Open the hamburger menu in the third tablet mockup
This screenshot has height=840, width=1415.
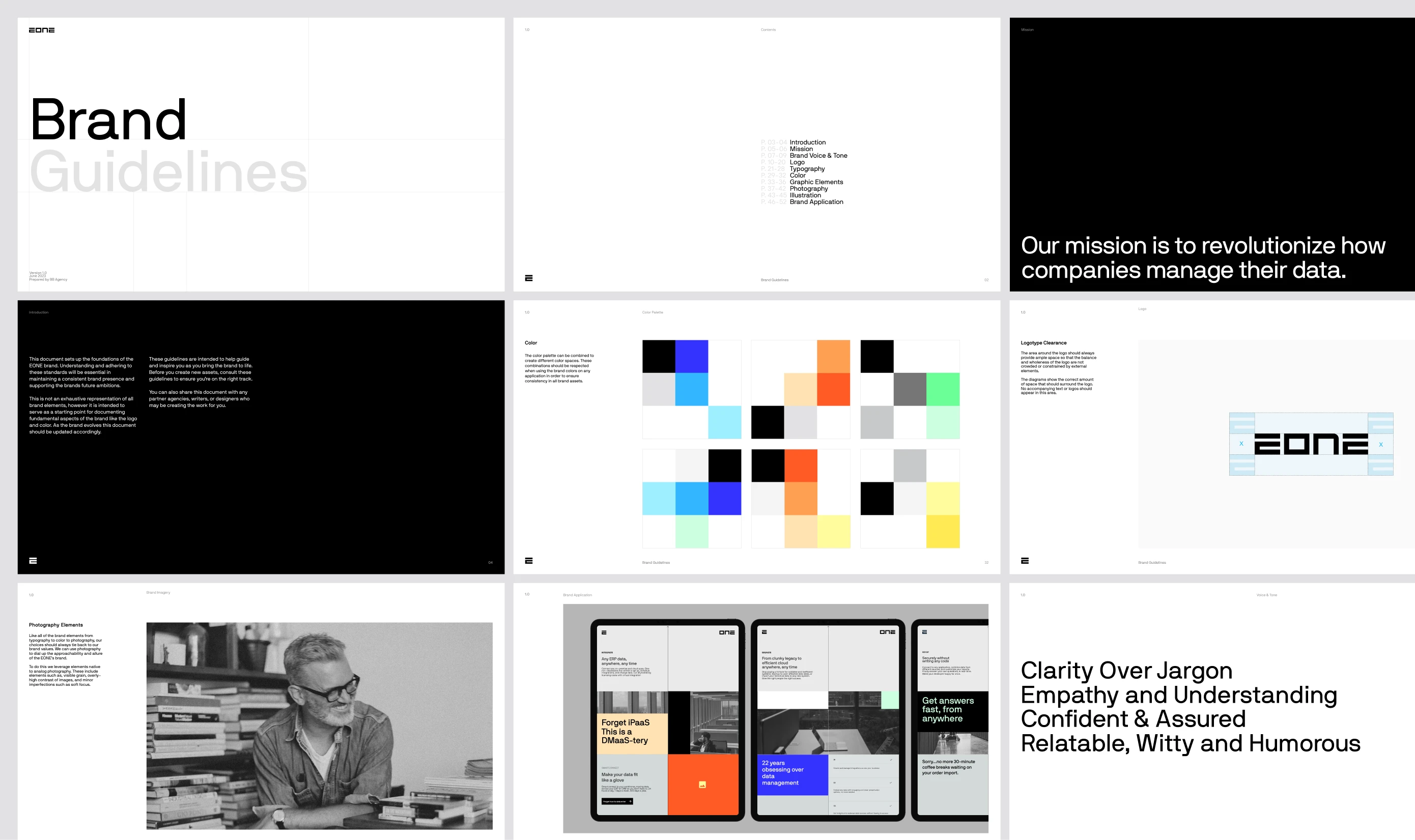tap(924, 632)
